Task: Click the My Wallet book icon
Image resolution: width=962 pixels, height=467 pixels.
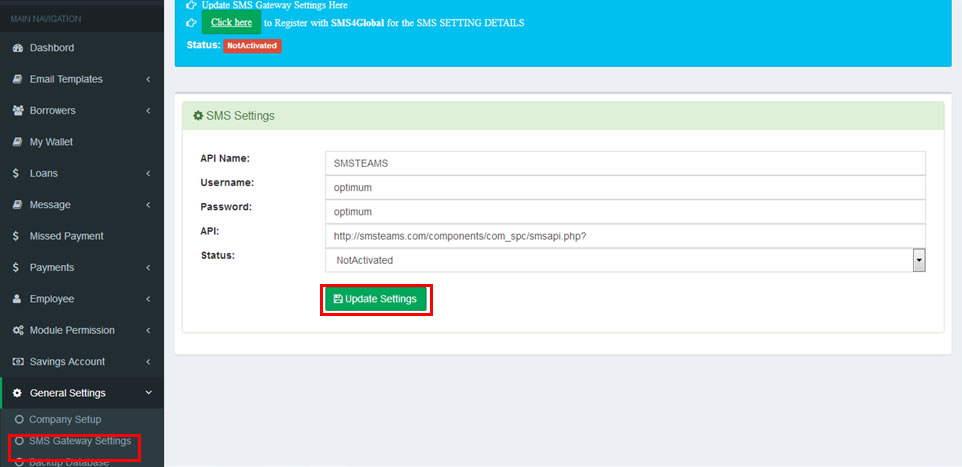Action: (17, 142)
